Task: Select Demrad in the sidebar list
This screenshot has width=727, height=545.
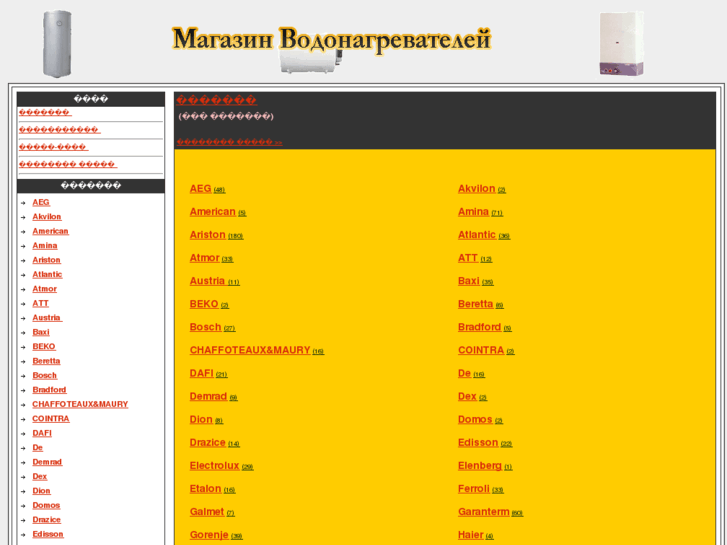Action: click(x=47, y=462)
